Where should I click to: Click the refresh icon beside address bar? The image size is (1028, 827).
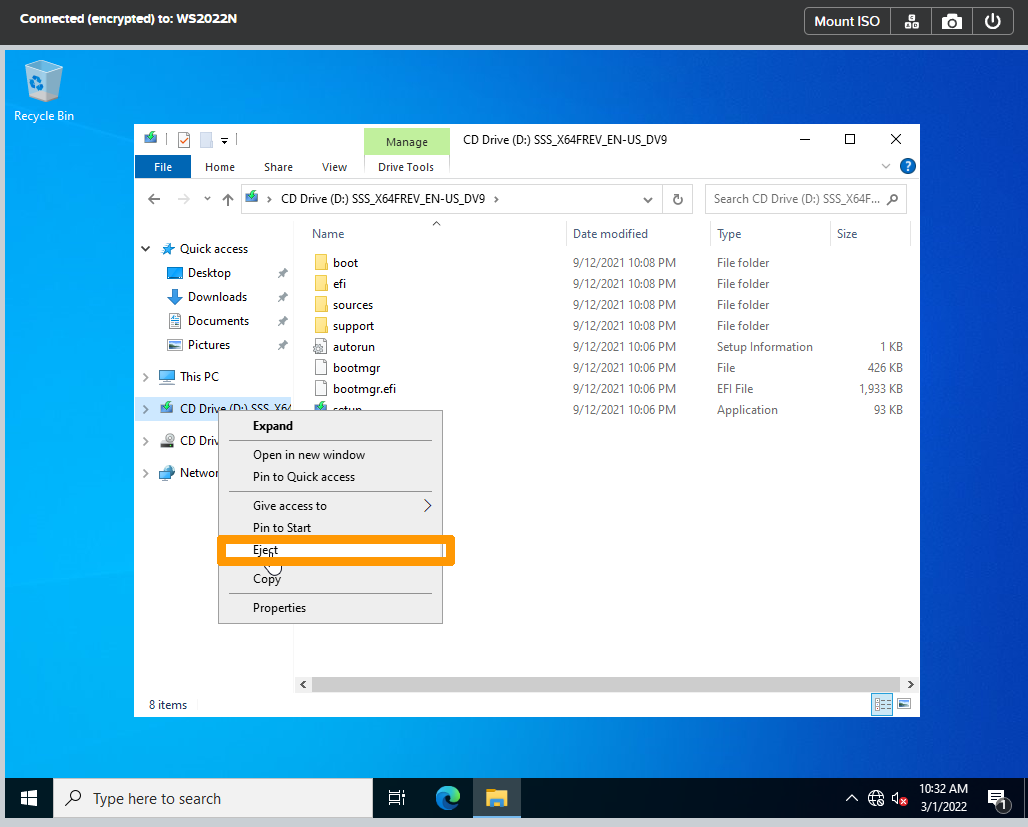click(x=677, y=199)
